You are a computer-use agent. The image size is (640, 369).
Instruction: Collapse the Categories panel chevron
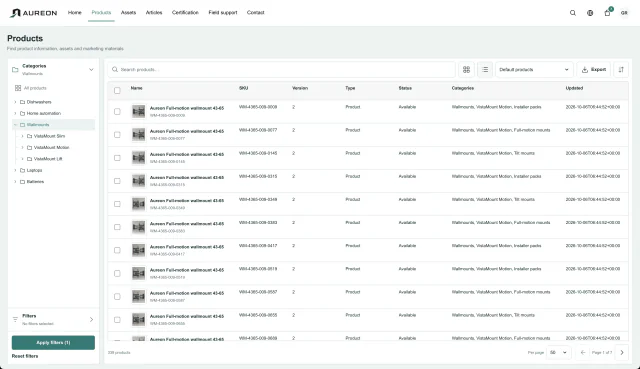coord(91,70)
